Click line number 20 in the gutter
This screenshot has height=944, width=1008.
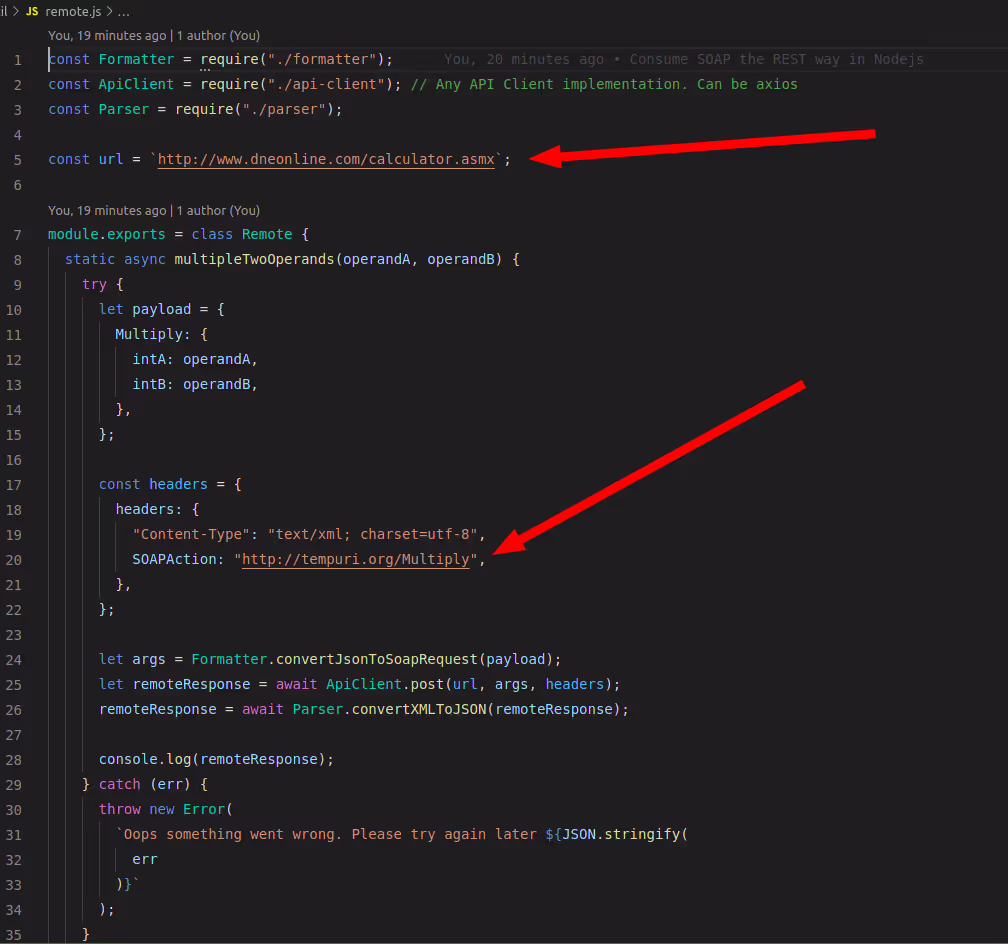14,559
